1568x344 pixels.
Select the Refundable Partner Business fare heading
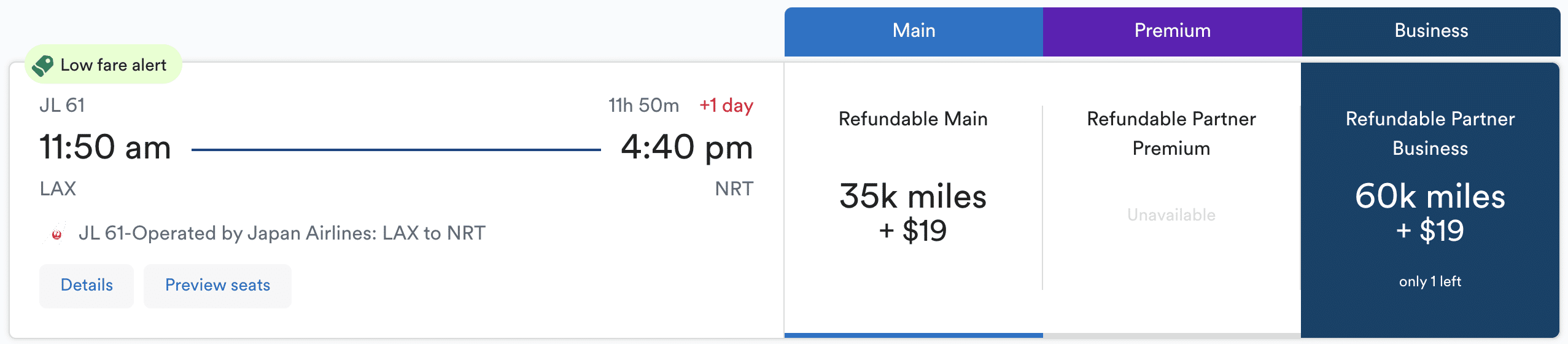1430,133
